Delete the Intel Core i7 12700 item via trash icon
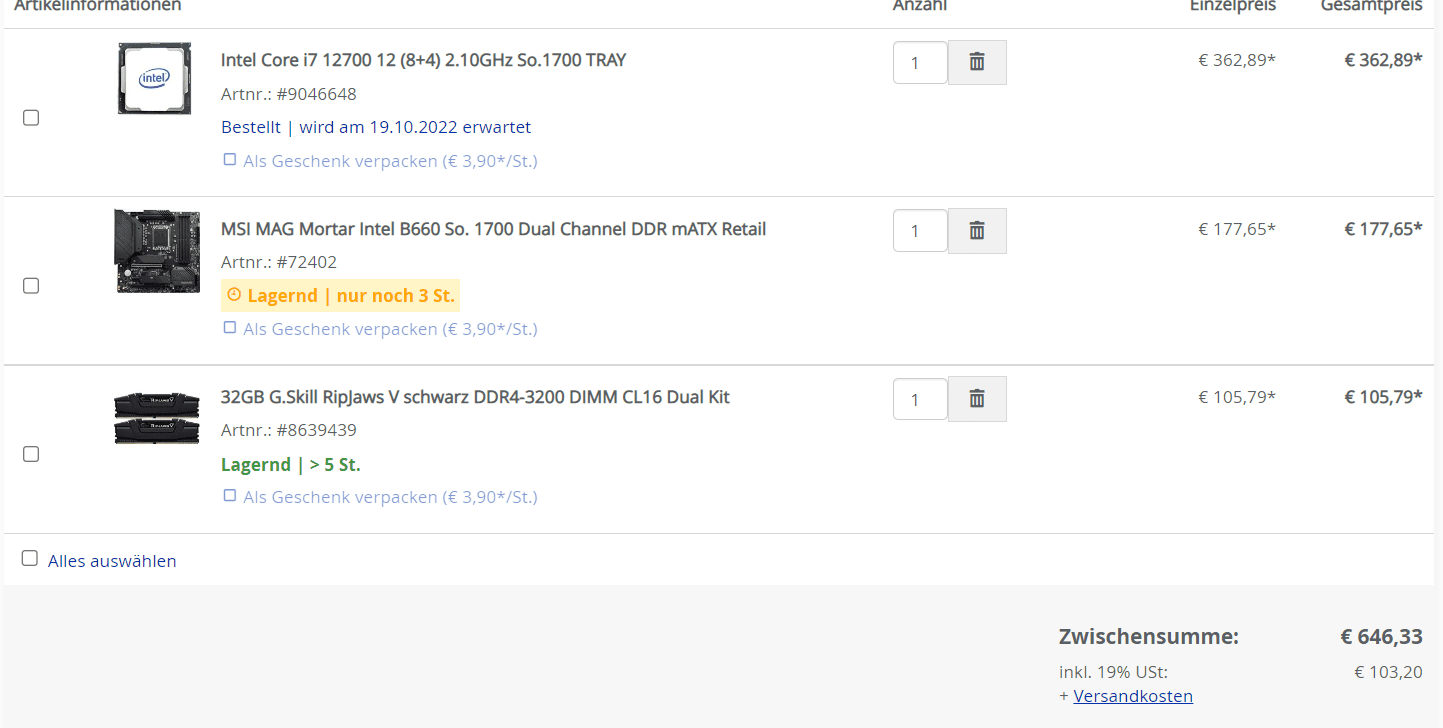The width and height of the screenshot is (1443, 728). (x=977, y=62)
